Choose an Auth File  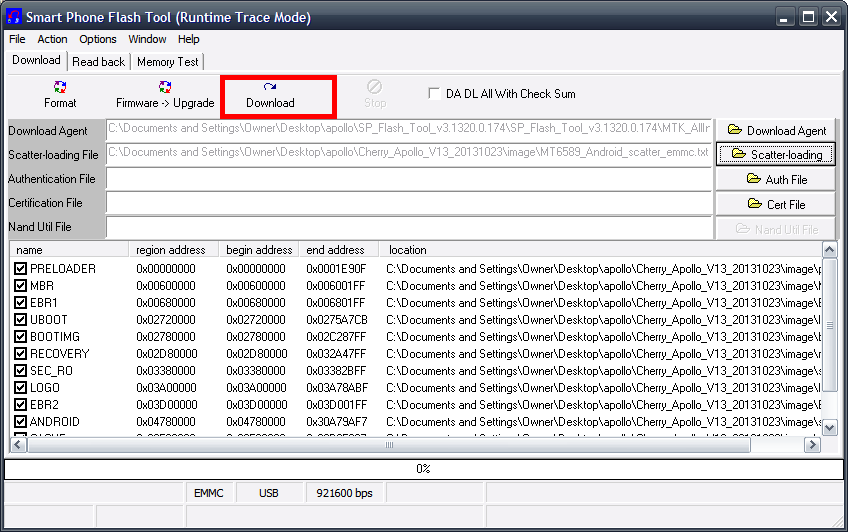776,179
